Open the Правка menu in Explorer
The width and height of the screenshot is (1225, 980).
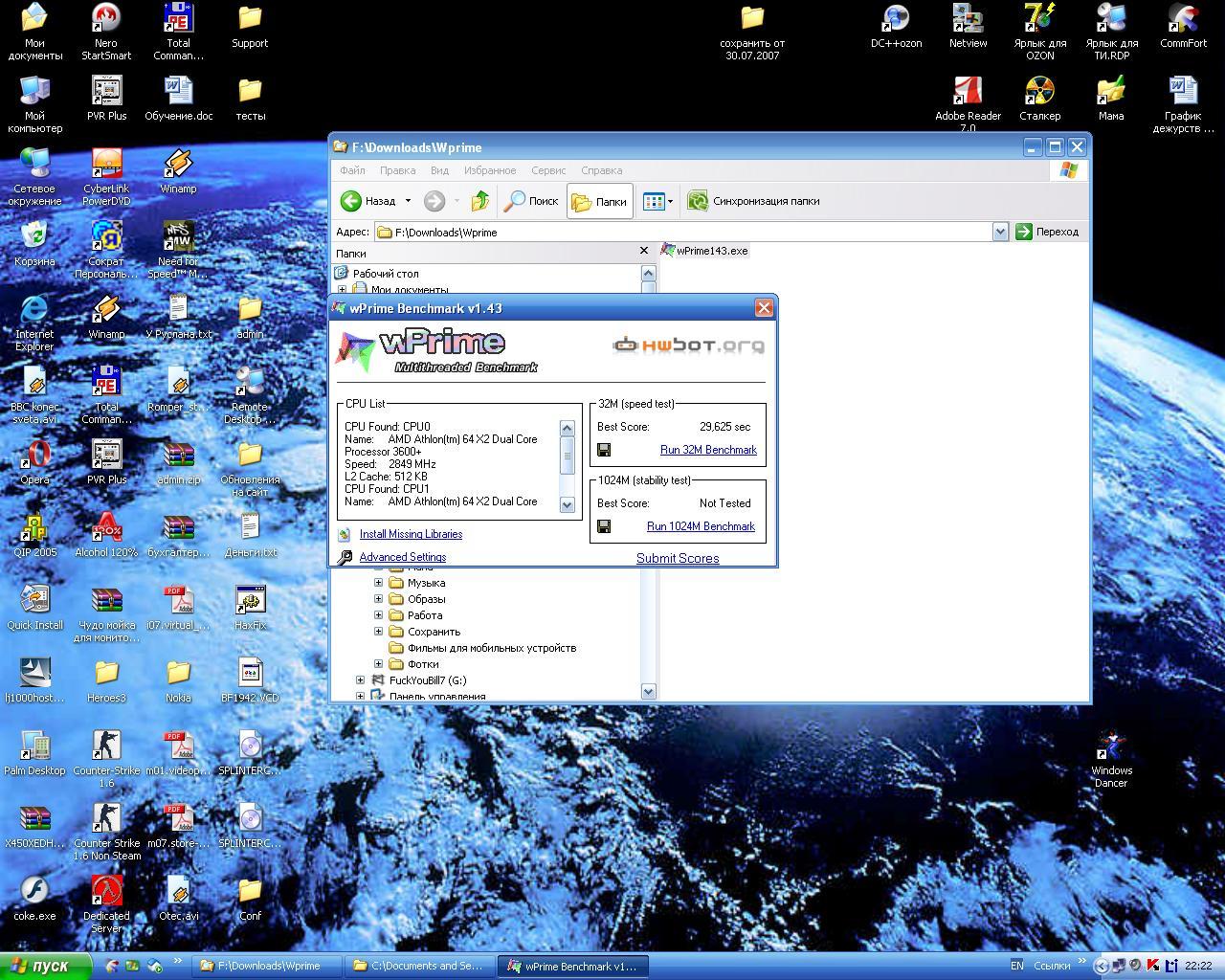(x=397, y=170)
